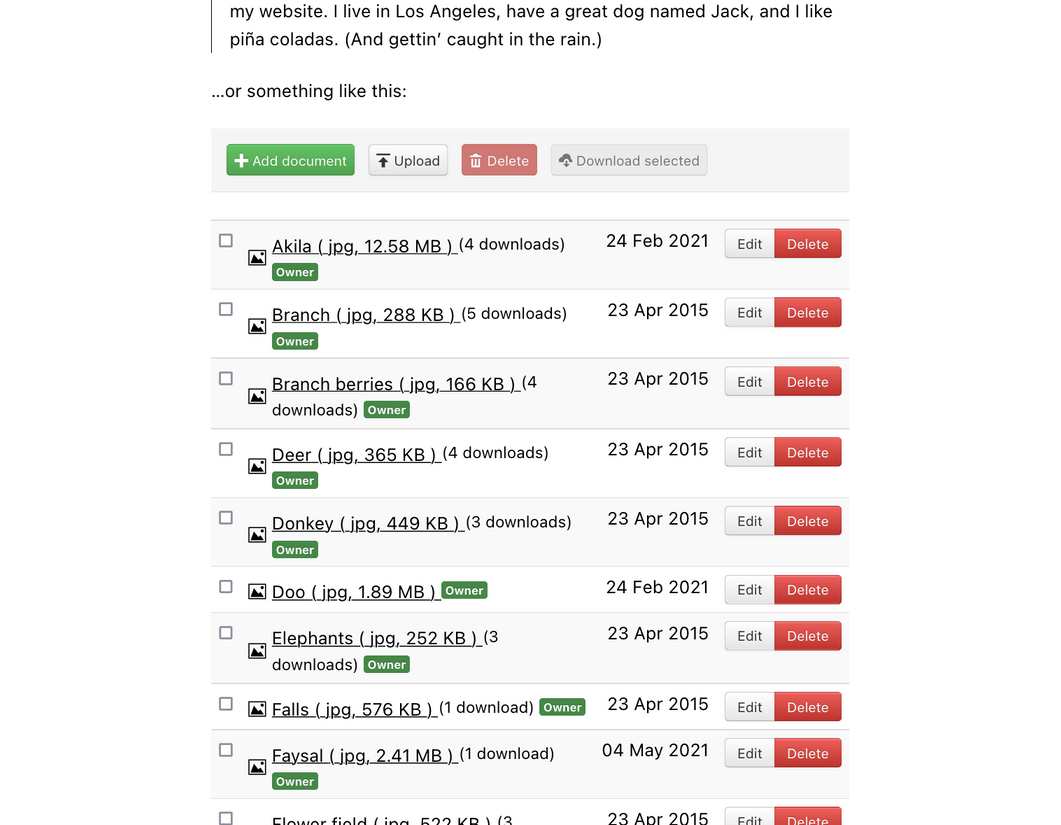Click the image icon beside Branch berries
1061x825 pixels.
point(256,396)
